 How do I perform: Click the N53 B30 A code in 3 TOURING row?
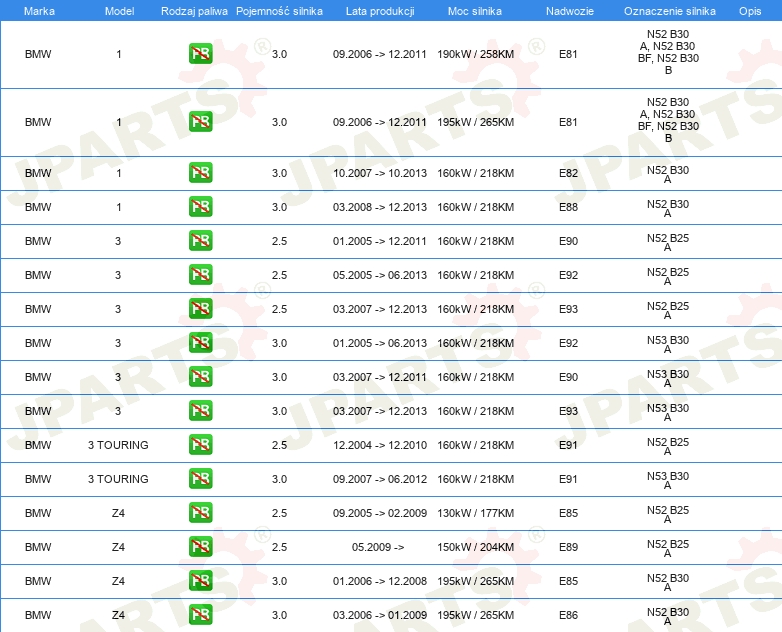pyautogui.click(x=668, y=480)
